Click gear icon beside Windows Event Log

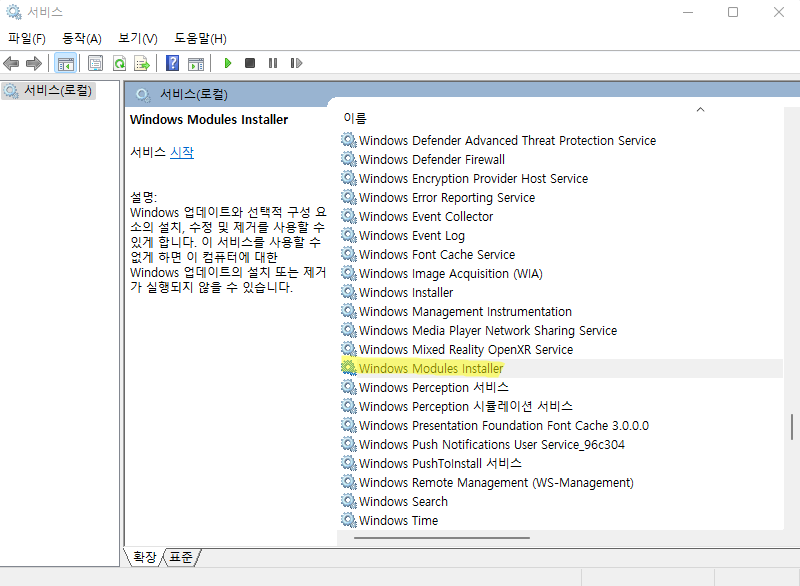click(349, 235)
